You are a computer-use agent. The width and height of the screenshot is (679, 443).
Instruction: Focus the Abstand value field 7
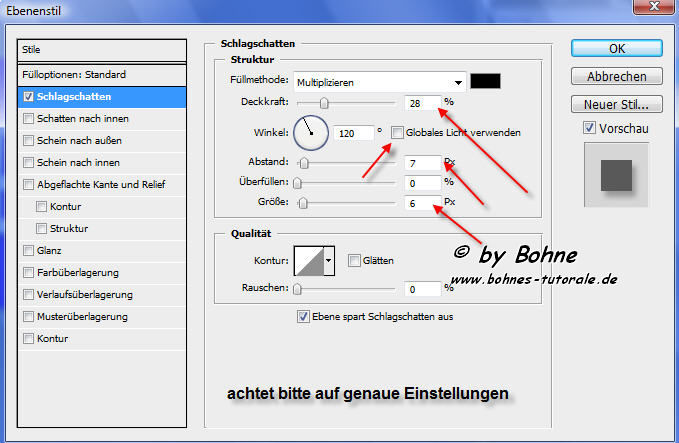pos(423,163)
